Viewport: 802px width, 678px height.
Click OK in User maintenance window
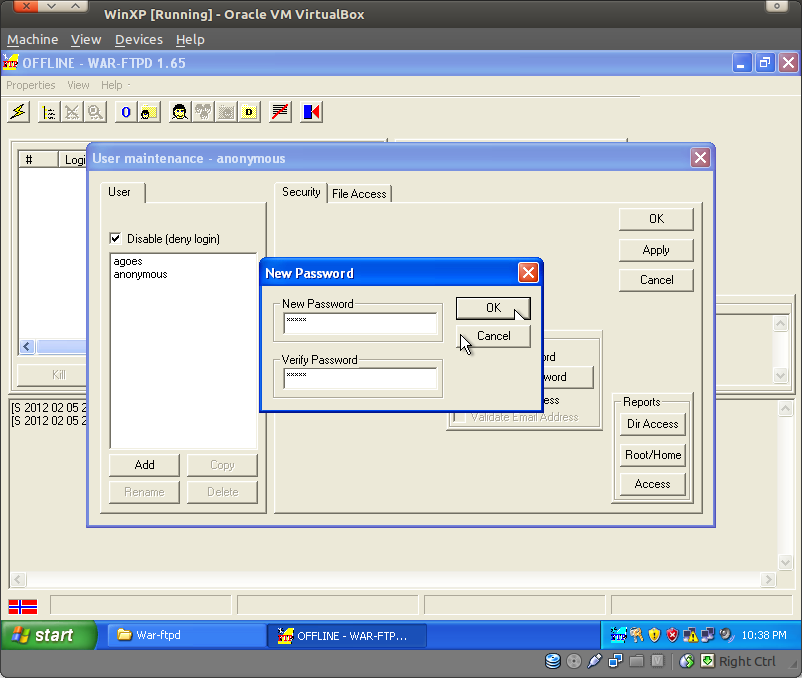pos(656,219)
